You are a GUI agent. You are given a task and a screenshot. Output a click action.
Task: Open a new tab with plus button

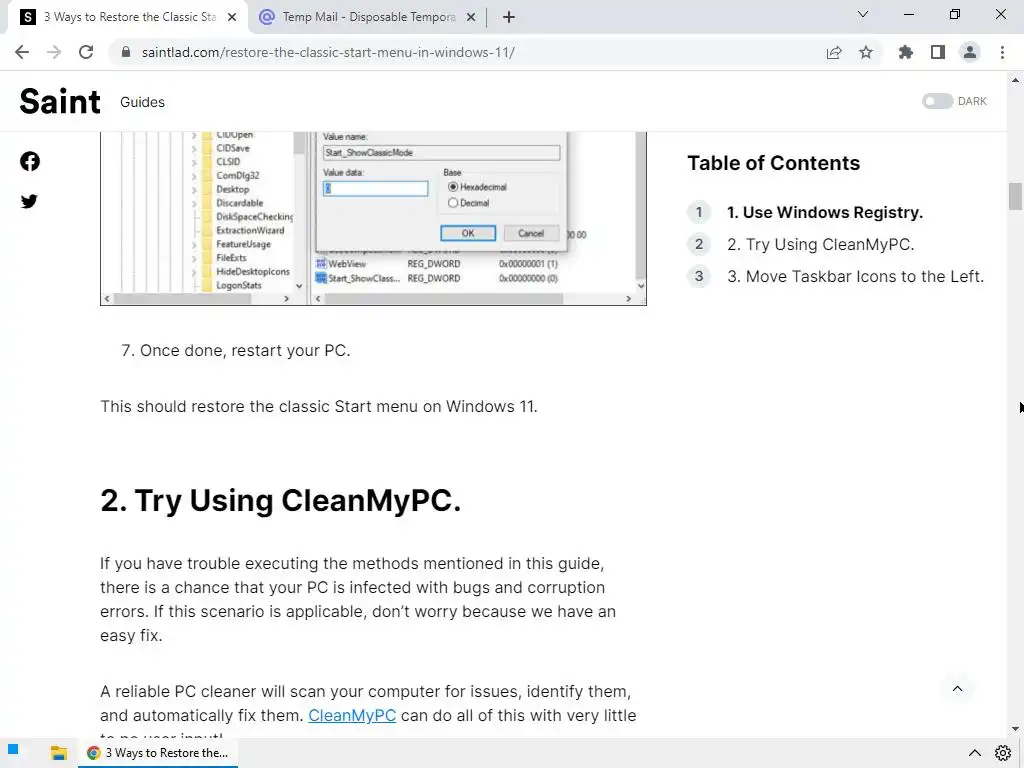[509, 18]
